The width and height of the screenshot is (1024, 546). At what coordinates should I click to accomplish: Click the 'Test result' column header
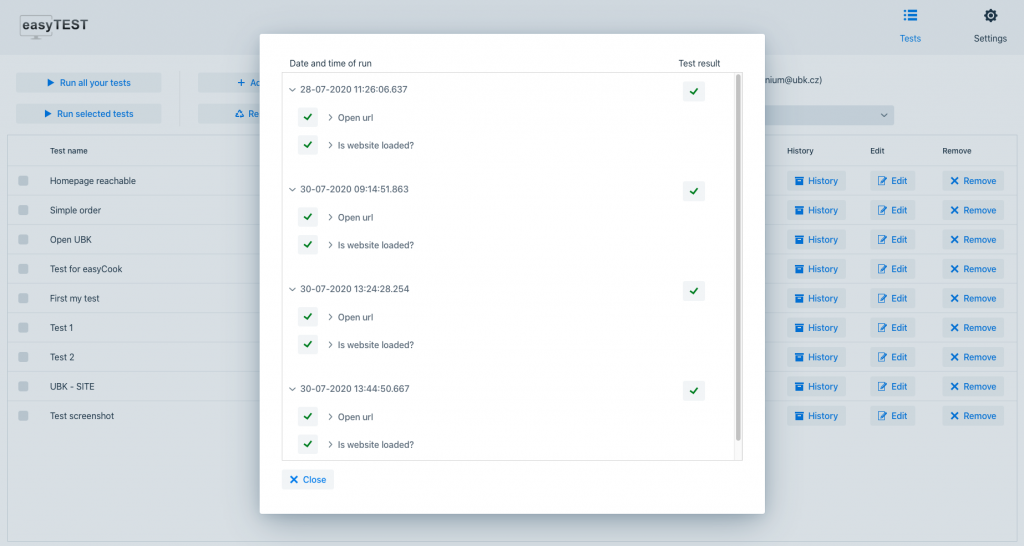pyautogui.click(x=699, y=63)
